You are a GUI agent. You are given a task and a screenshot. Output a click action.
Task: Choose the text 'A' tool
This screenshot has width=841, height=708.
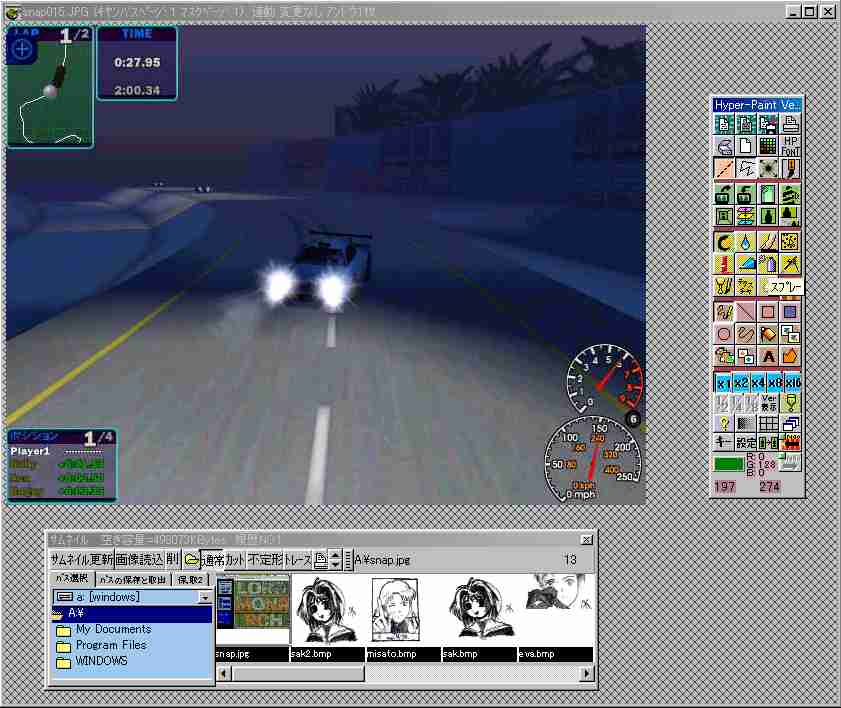(x=768, y=355)
